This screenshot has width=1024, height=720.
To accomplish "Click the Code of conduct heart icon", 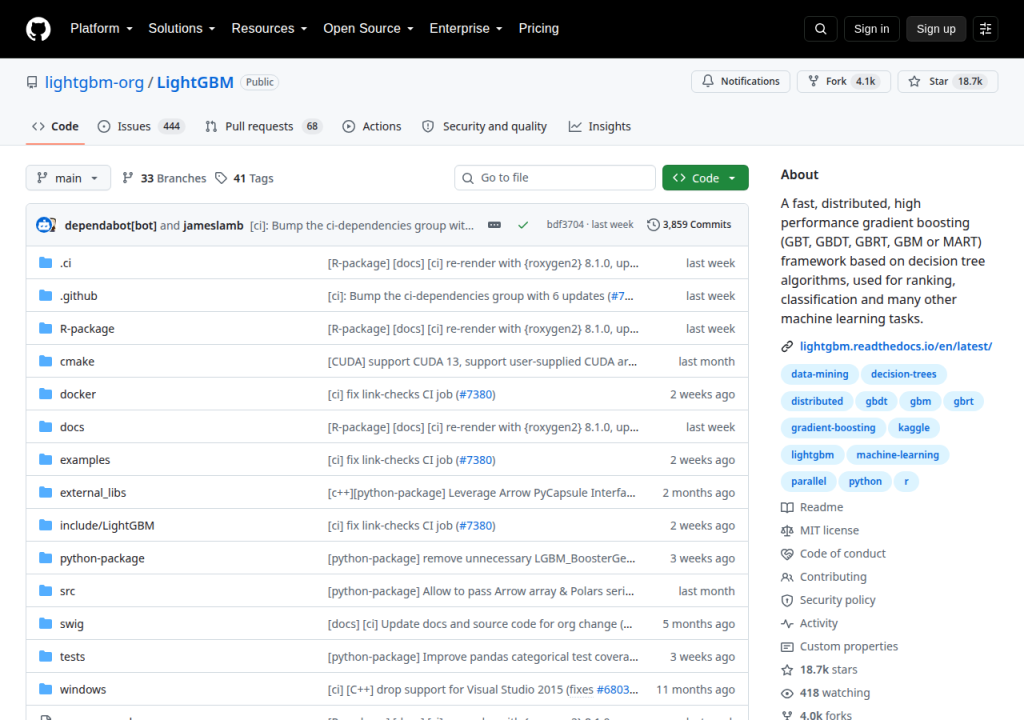I will click(787, 553).
